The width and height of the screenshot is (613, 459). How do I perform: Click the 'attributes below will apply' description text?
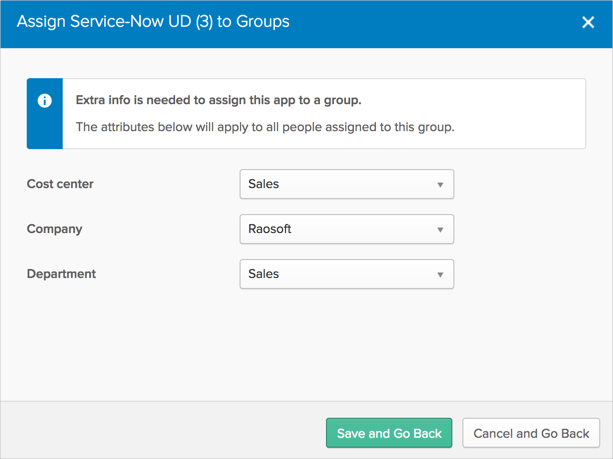(265, 127)
